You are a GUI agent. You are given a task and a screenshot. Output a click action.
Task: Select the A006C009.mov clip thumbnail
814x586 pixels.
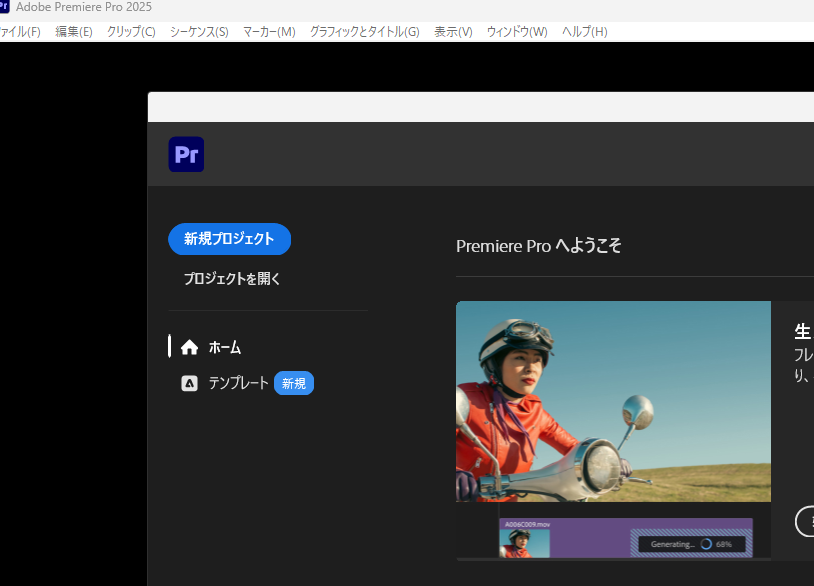(x=525, y=542)
